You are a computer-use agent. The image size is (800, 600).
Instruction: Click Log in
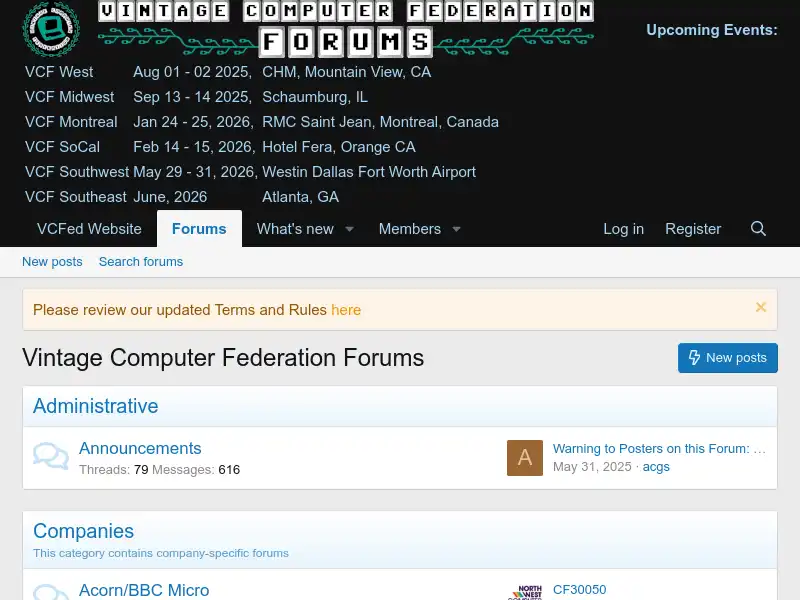point(623,229)
